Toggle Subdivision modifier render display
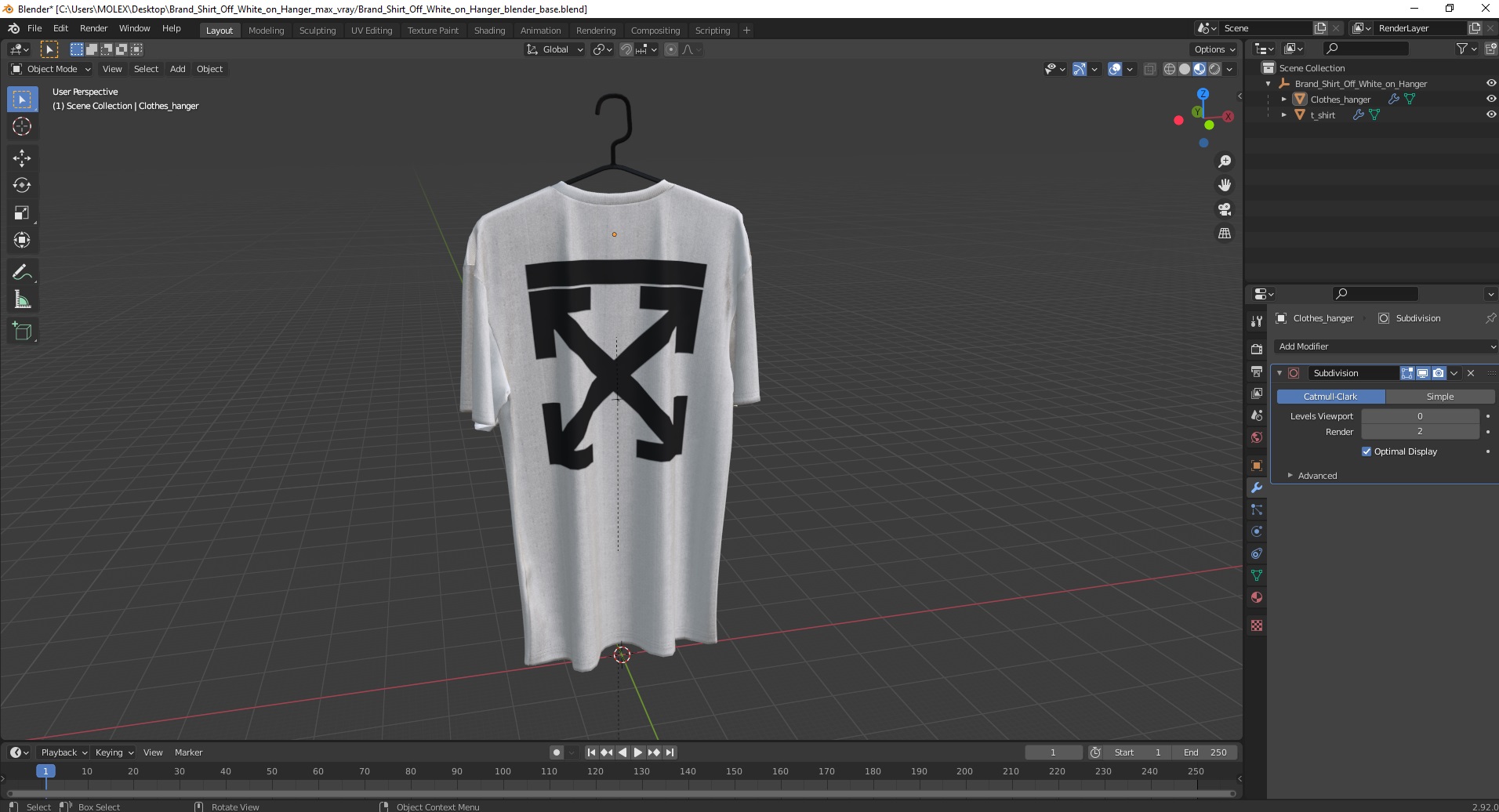The height and width of the screenshot is (812, 1499). (x=1438, y=373)
